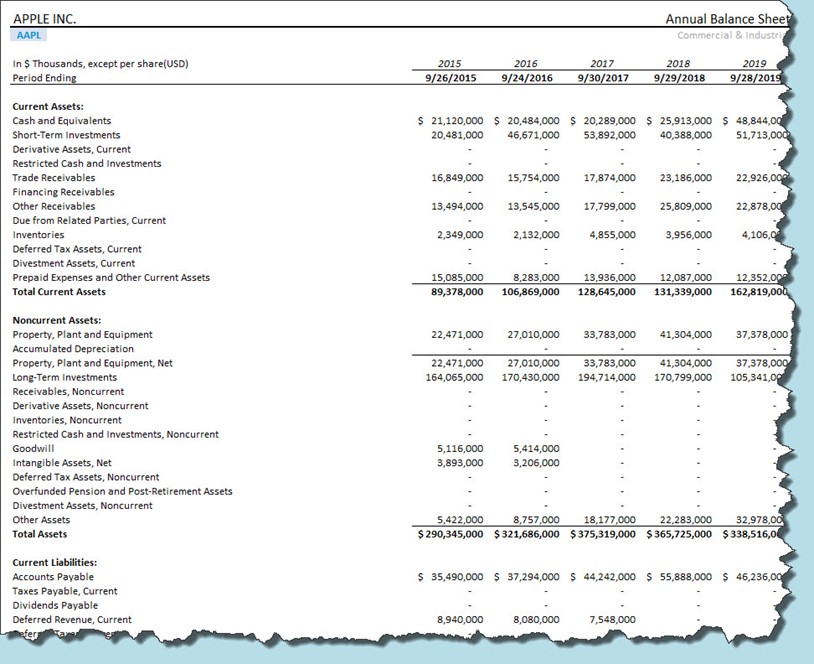This screenshot has height=664, width=814.
Task: Click Overfunded Pension and Post-Retirement Assets label
Action: (x=123, y=491)
